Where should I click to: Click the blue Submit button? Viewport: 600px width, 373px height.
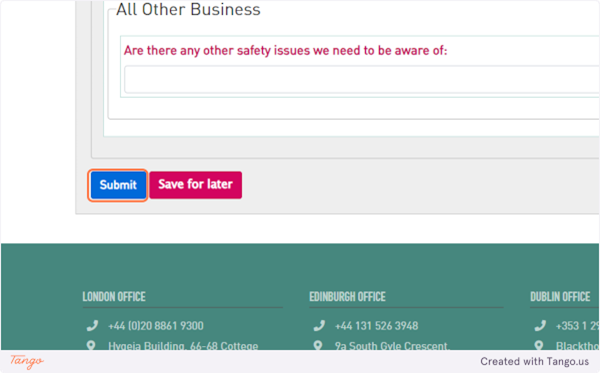[118, 185]
